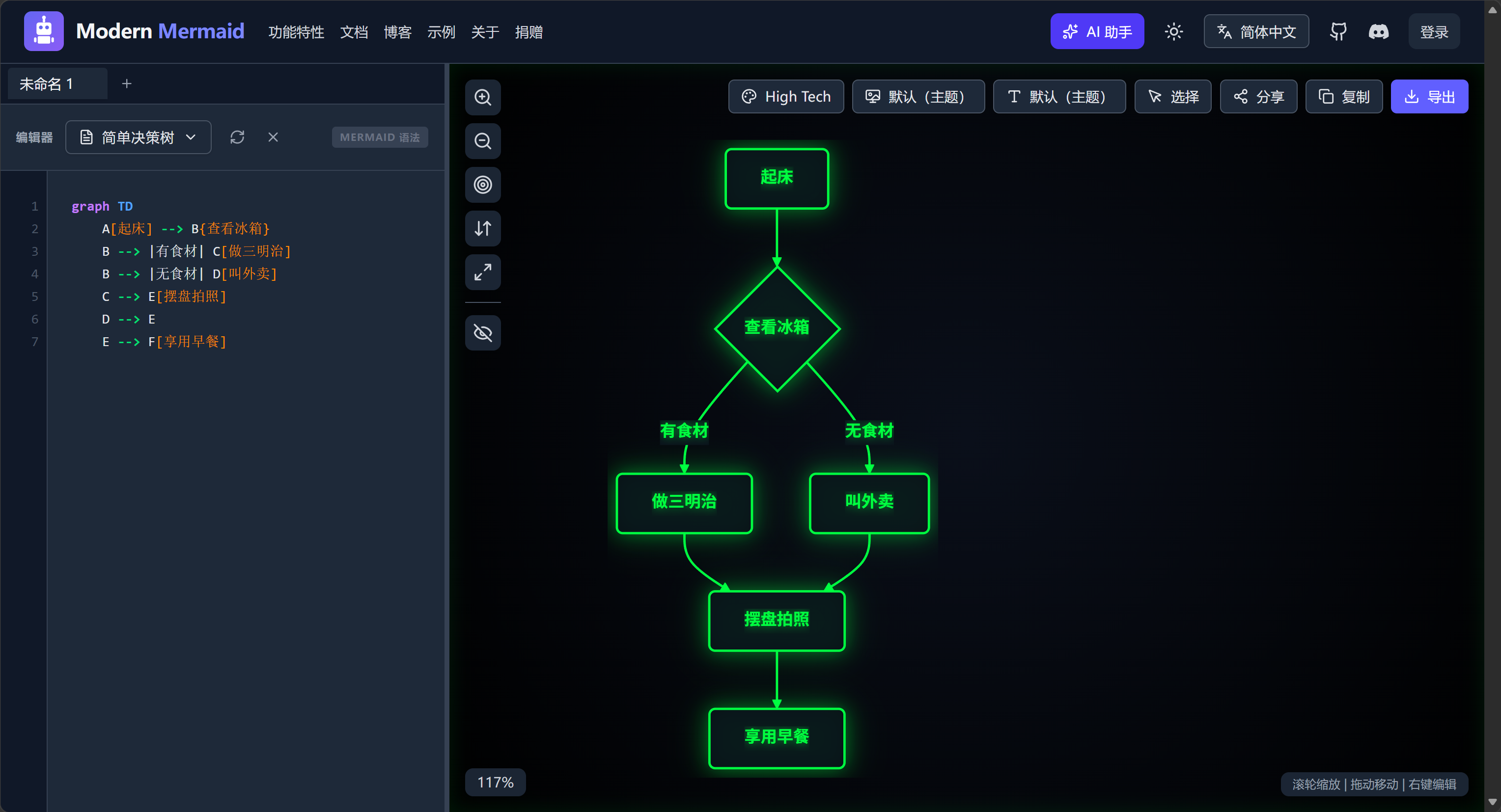Open the 简单决策树 example dropdown
Screen dimensions: 1501x812
click(138, 137)
